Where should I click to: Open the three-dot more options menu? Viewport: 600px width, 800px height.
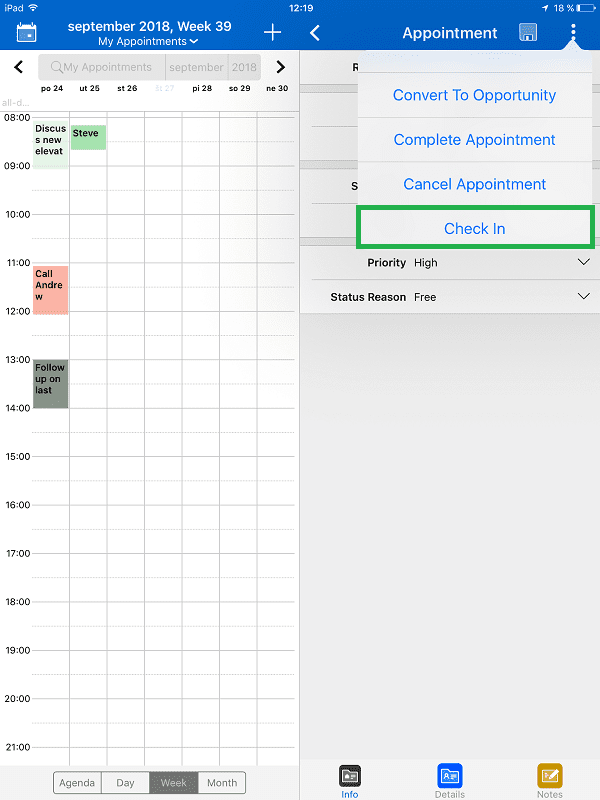click(x=573, y=33)
